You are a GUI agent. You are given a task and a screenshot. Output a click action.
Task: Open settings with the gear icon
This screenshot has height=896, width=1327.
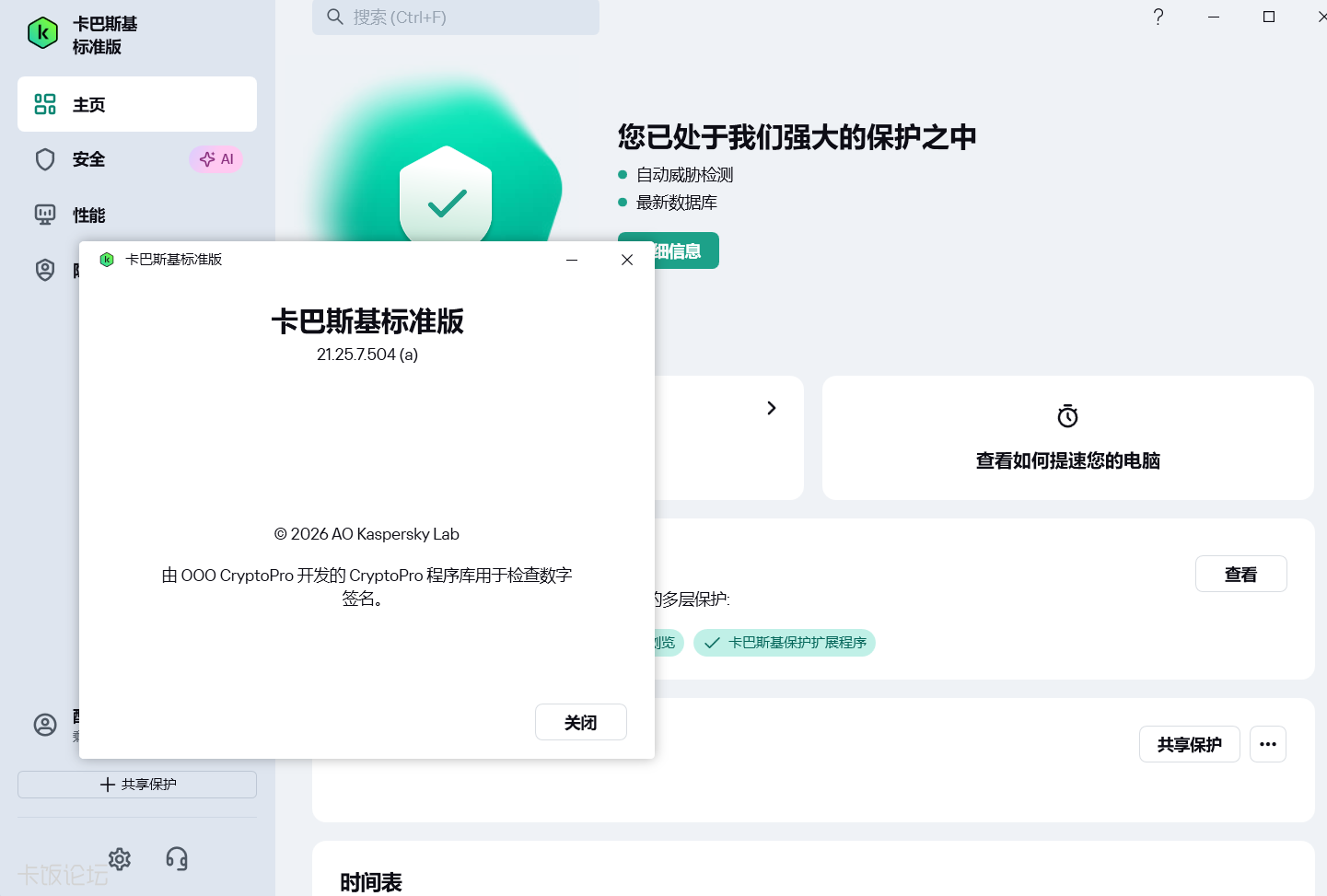tap(120, 859)
